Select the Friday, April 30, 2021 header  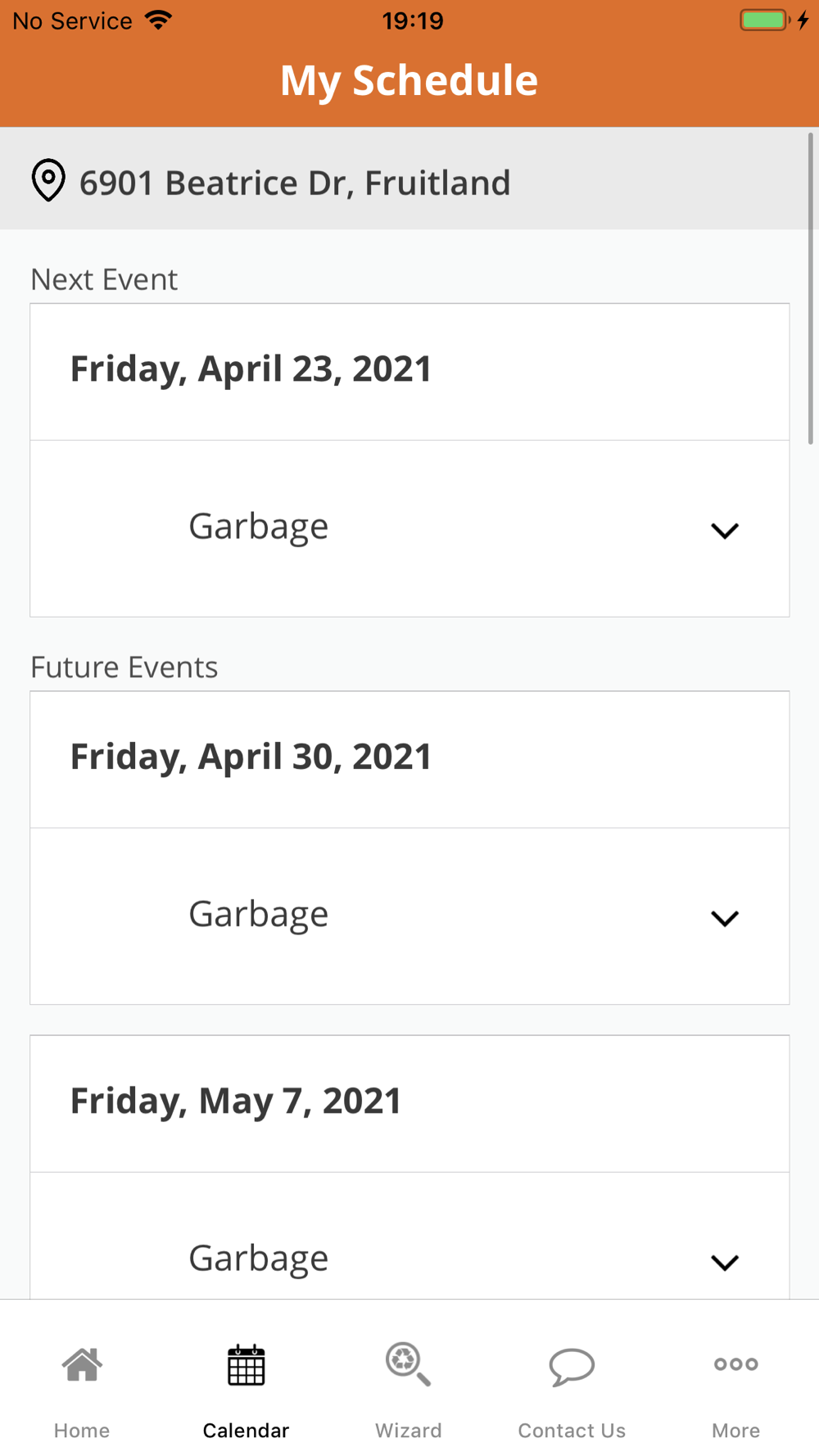click(x=251, y=757)
